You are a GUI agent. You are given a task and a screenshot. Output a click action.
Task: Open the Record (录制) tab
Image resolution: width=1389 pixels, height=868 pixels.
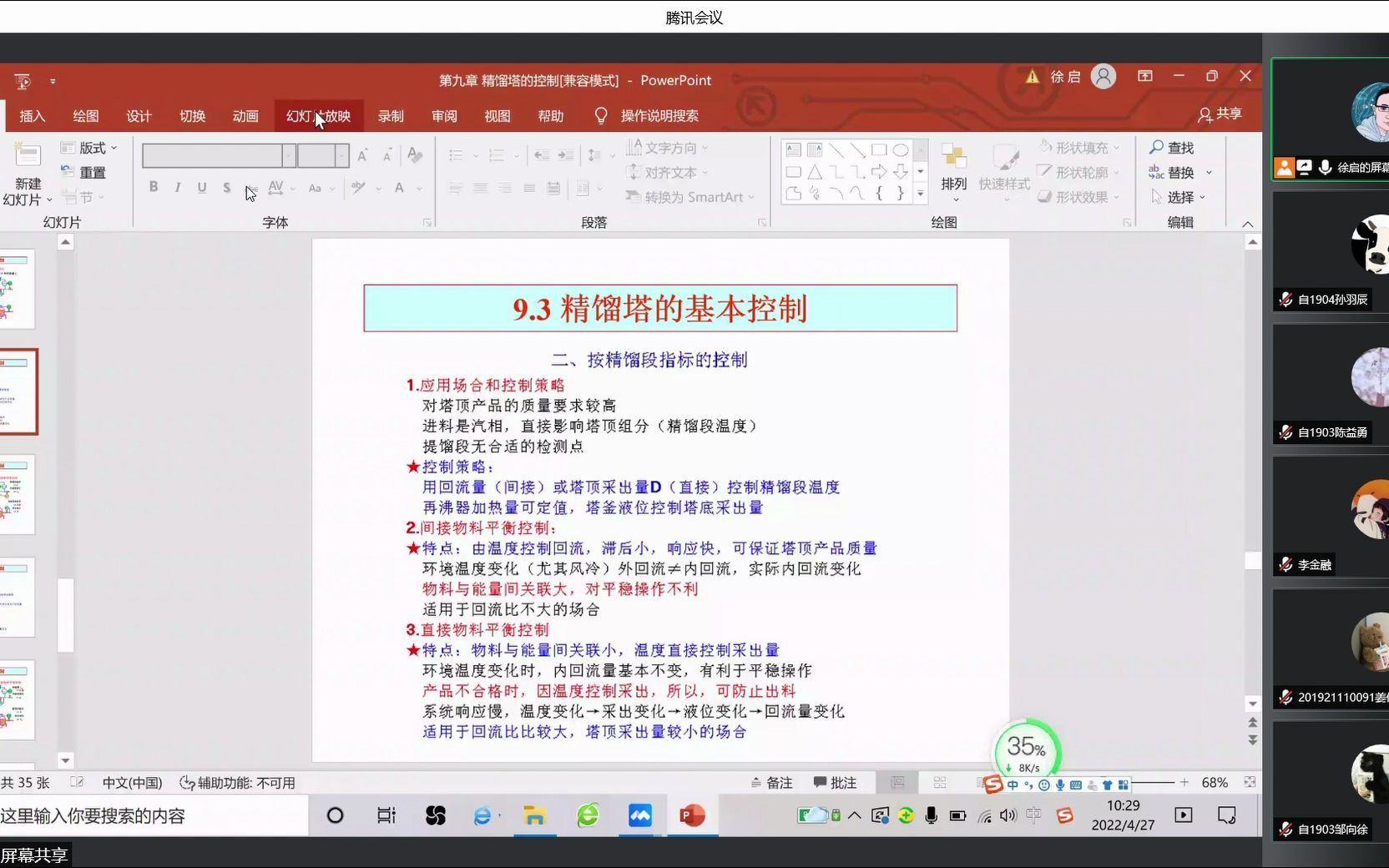pyautogui.click(x=391, y=116)
